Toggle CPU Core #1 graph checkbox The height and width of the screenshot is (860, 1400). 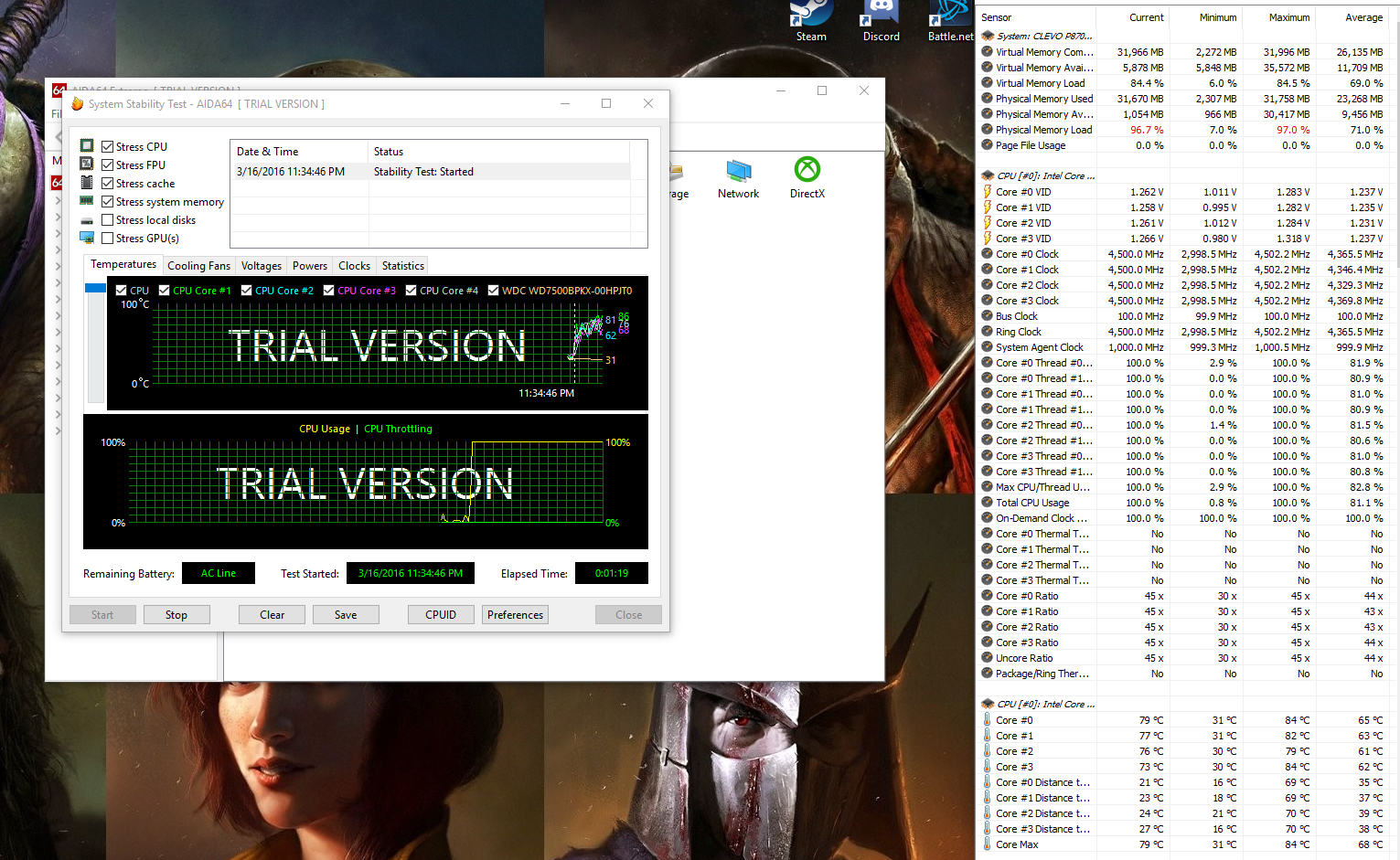click(165, 290)
